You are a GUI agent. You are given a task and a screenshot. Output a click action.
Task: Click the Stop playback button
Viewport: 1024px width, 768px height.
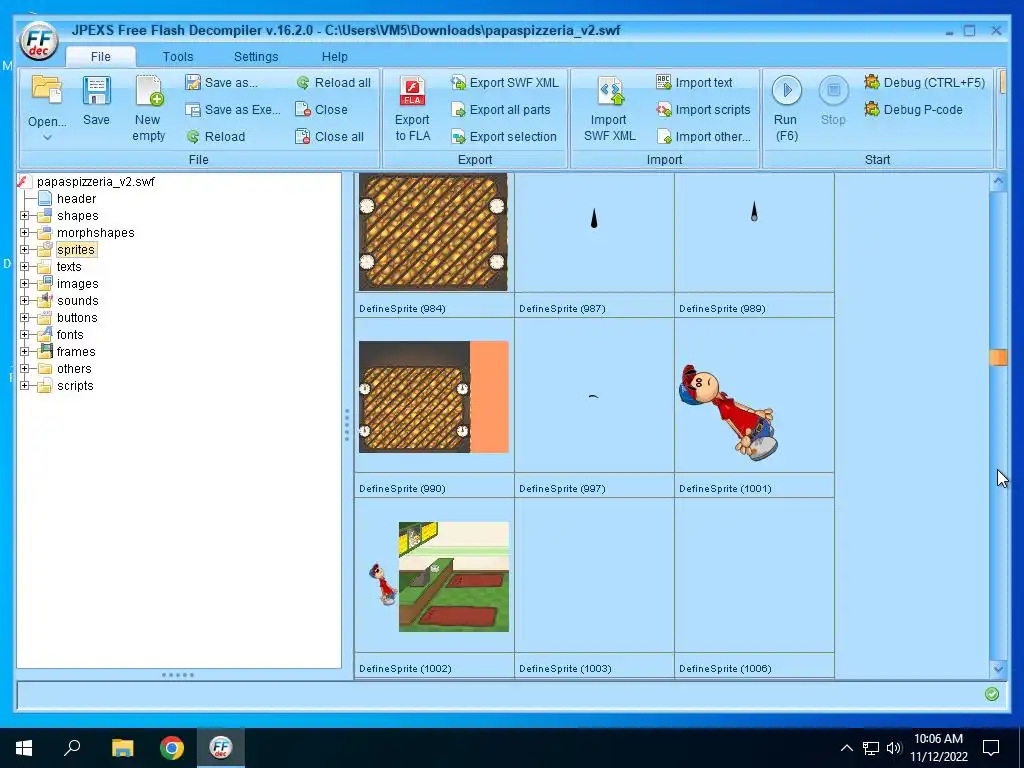tap(833, 101)
